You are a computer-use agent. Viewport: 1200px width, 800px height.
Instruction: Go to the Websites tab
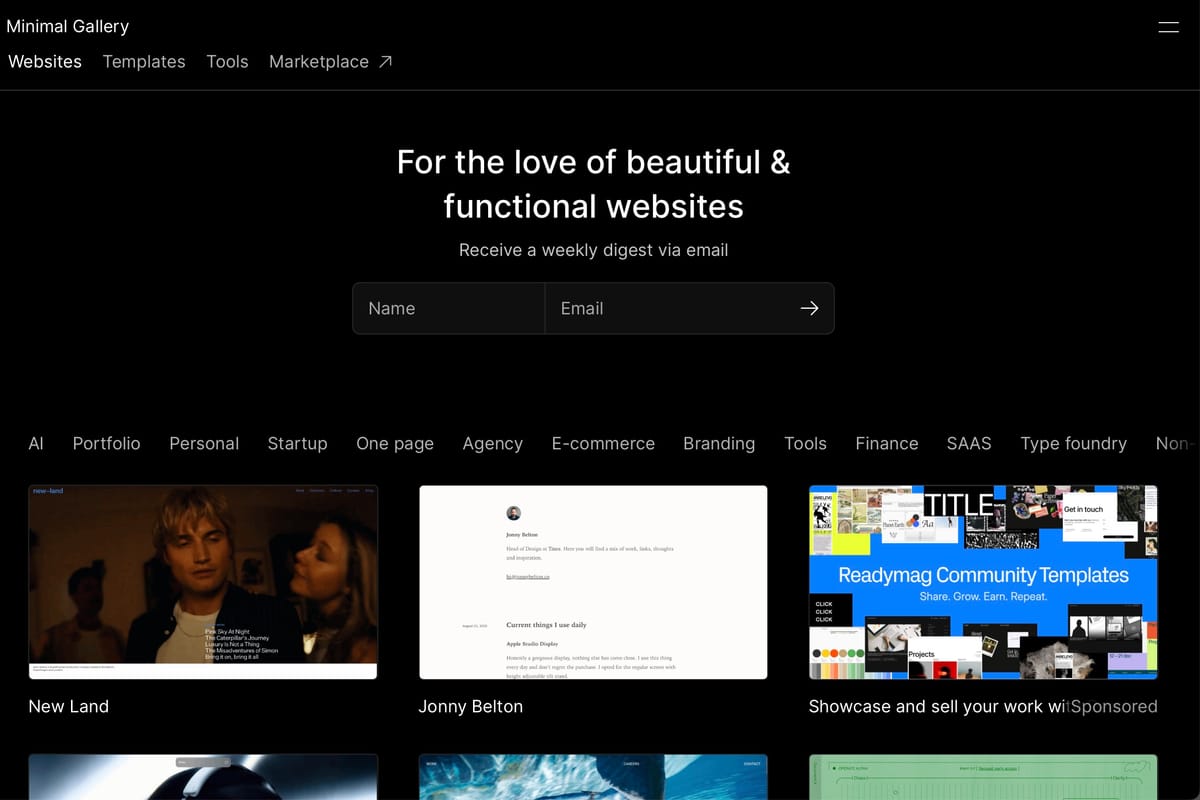pyautogui.click(x=45, y=61)
